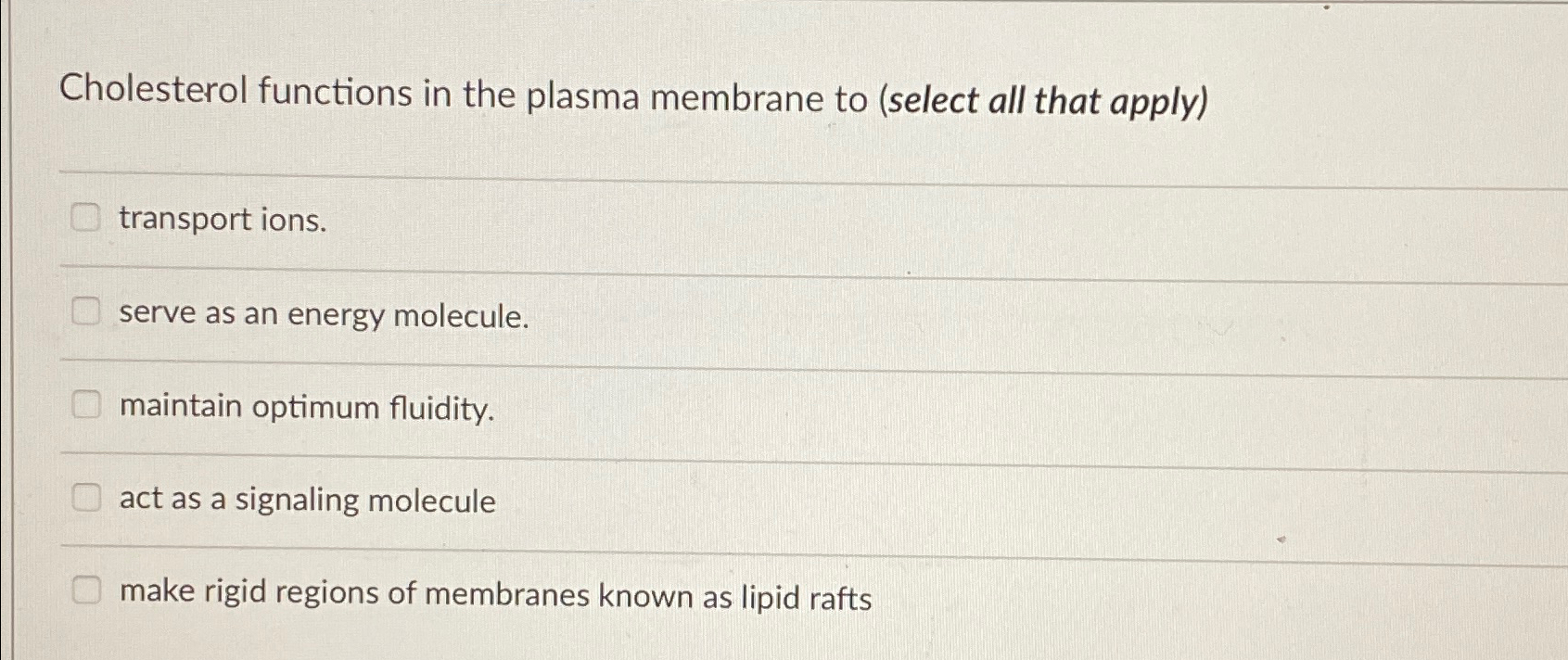
Task: Check the 'act as a signaling molecule' checkbox
Action: tap(87, 498)
